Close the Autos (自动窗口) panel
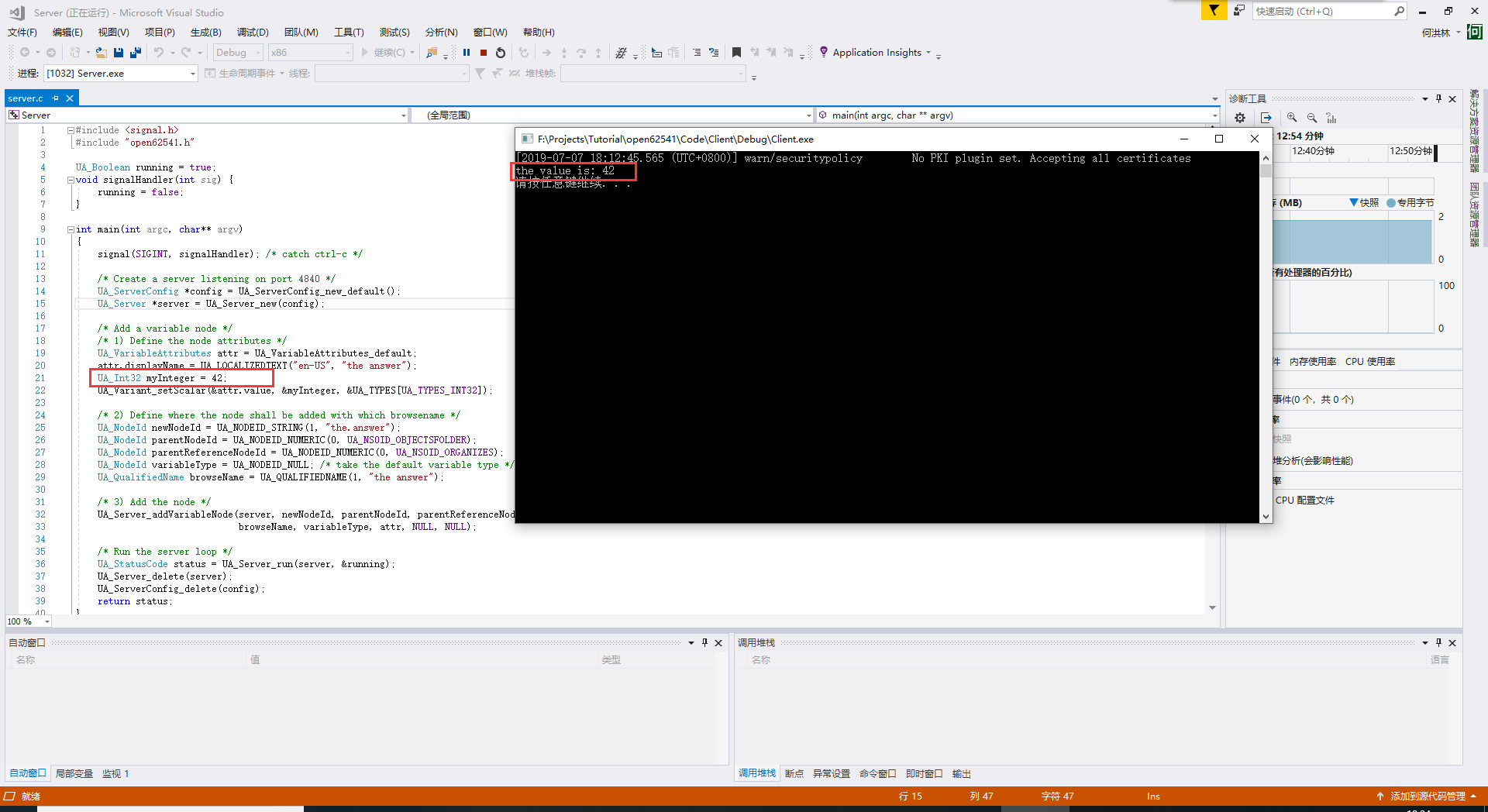 point(718,642)
